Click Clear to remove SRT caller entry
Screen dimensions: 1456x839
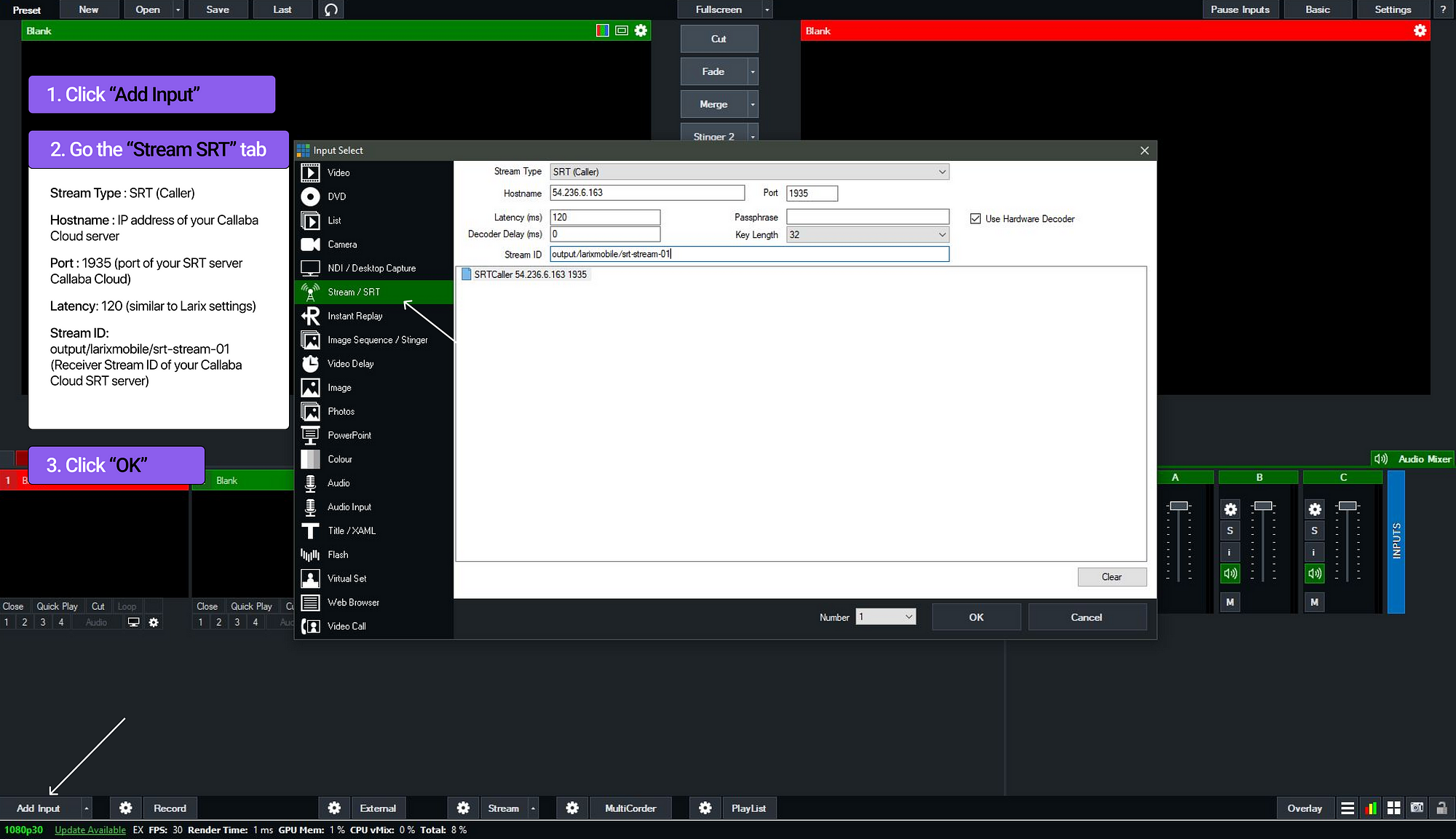click(x=1111, y=576)
